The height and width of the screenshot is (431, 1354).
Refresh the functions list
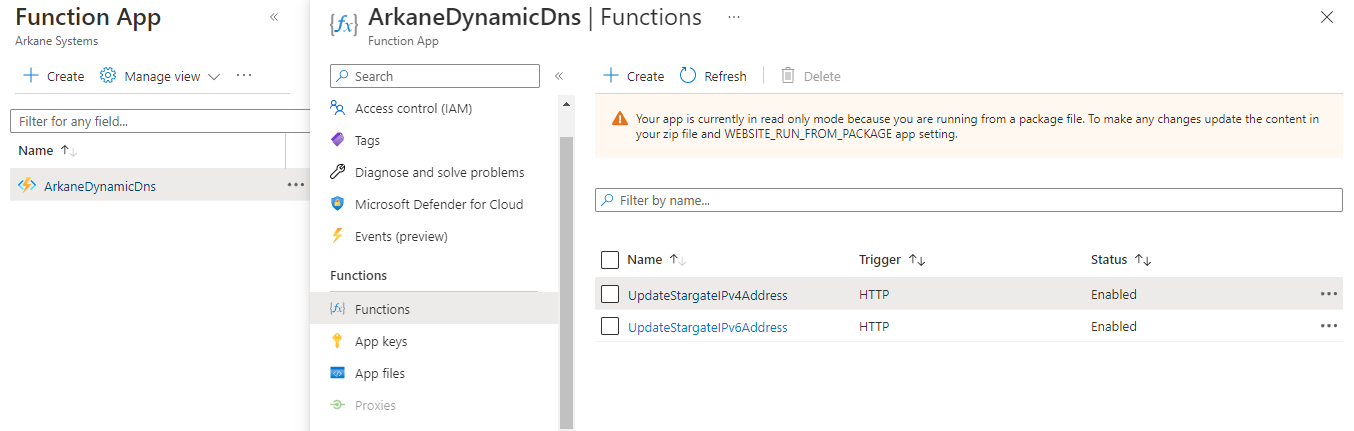pos(713,76)
